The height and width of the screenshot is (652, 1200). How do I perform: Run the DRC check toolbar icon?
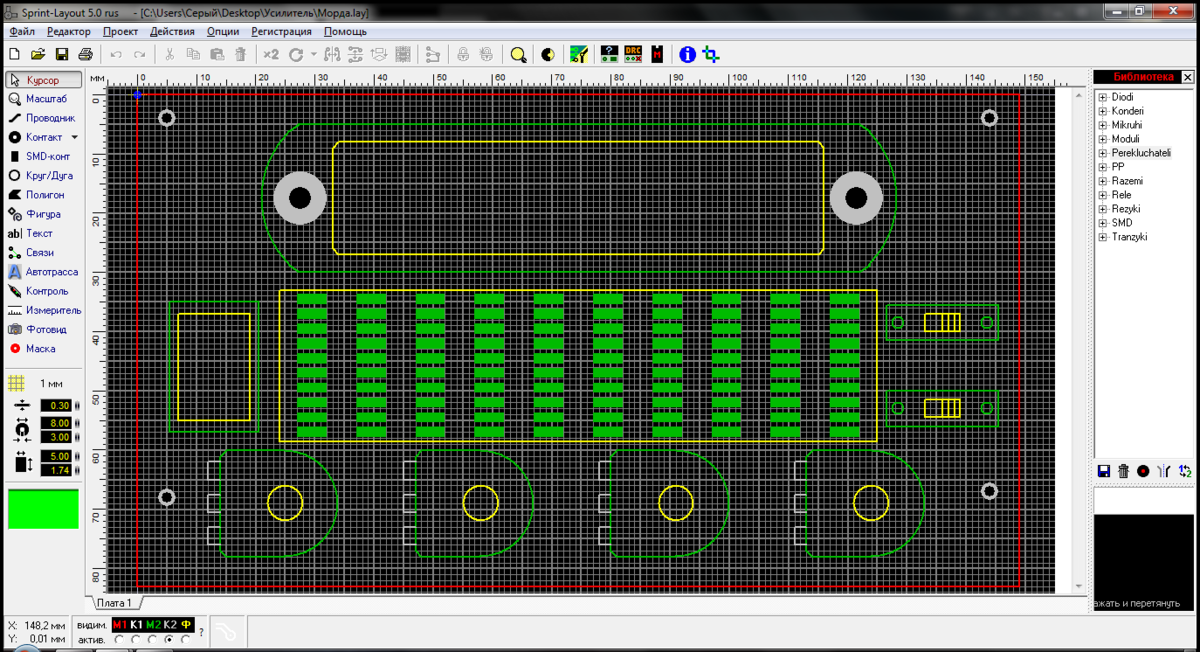click(x=633, y=54)
